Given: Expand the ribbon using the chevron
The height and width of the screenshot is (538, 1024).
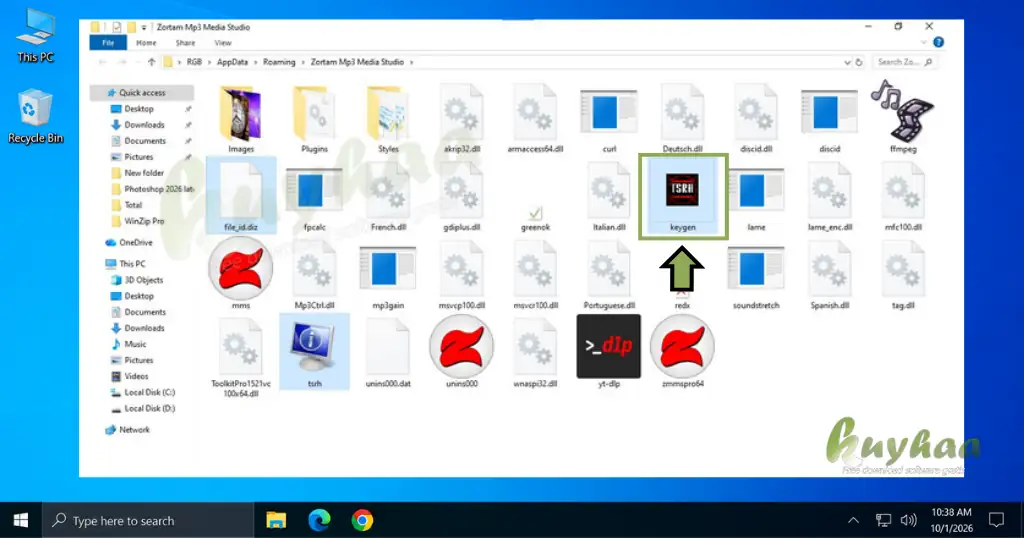Looking at the screenshot, I should [x=923, y=42].
